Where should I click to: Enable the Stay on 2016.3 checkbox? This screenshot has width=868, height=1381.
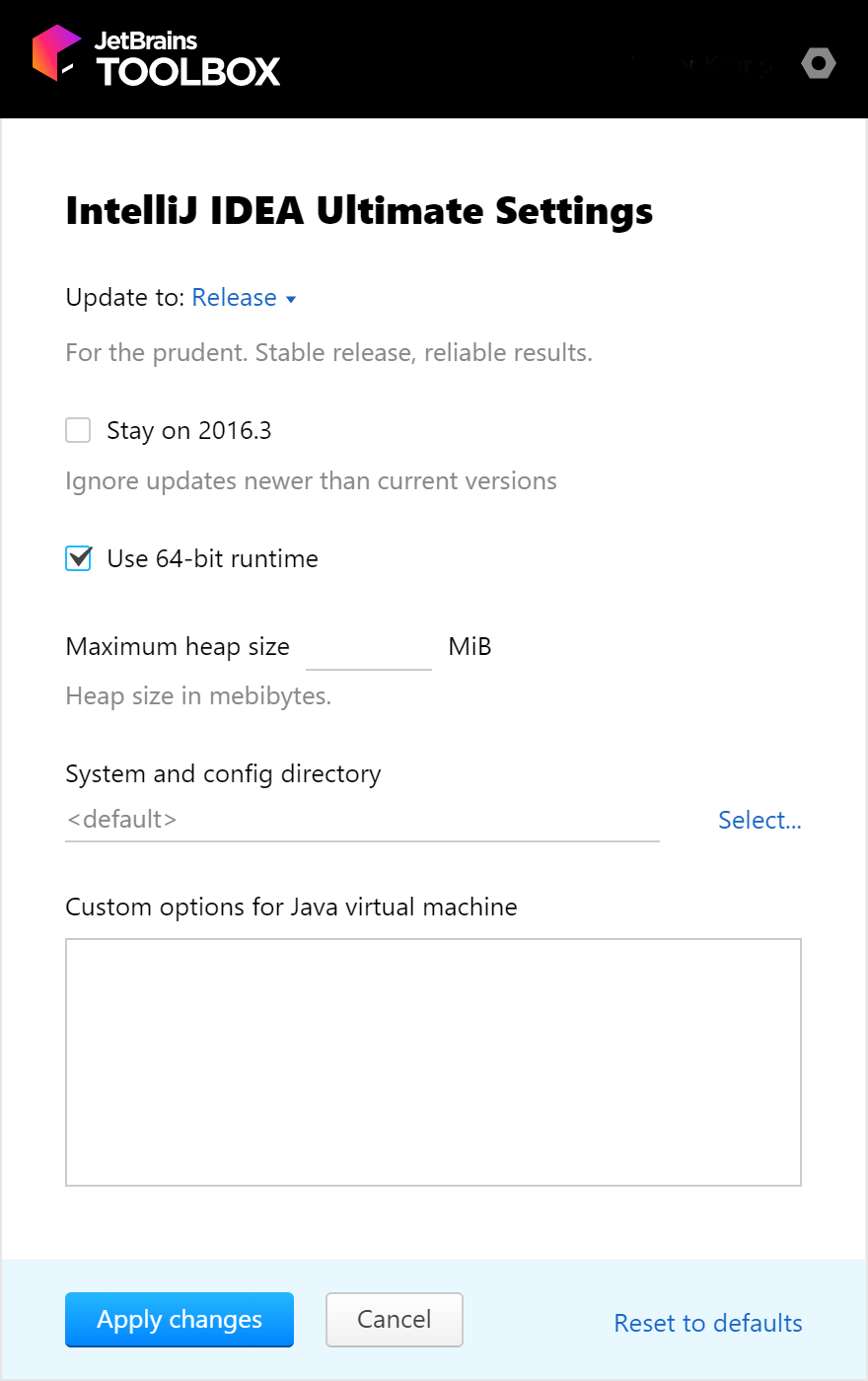78,430
